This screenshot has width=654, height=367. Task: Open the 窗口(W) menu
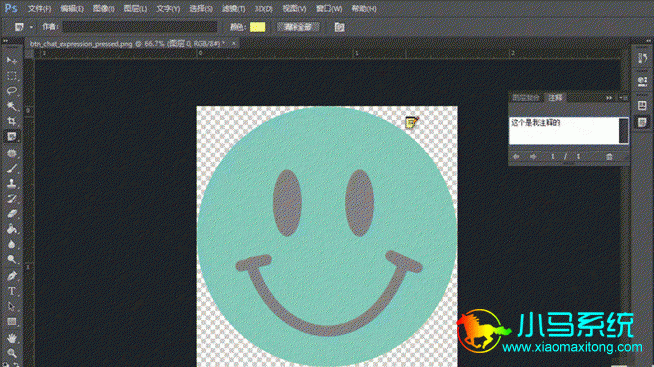(329, 8)
